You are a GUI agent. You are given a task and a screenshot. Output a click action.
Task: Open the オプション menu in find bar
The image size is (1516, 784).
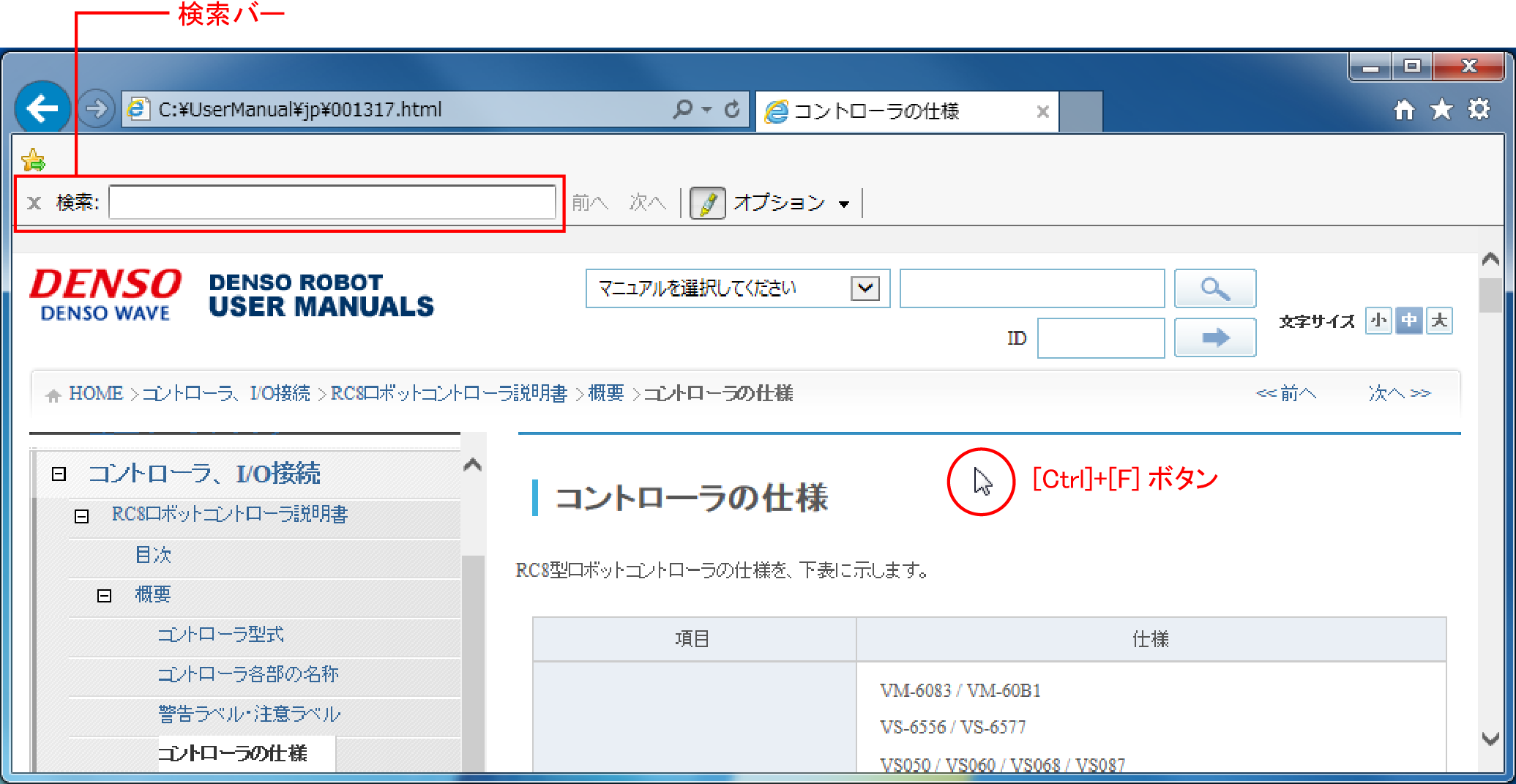(791, 203)
